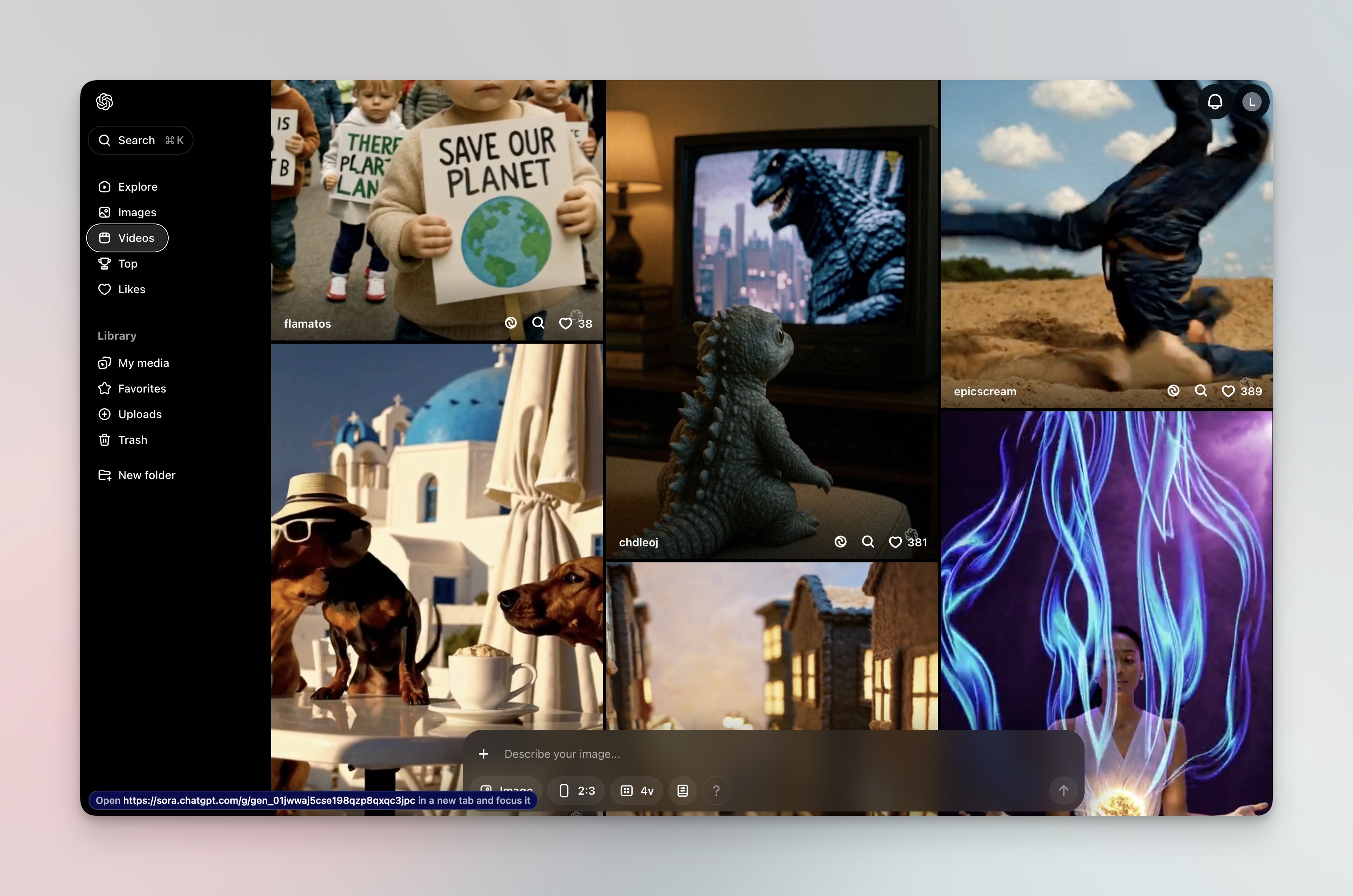Click the help question mark button
This screenshot has width=1353, height=896.
point(716,790)
